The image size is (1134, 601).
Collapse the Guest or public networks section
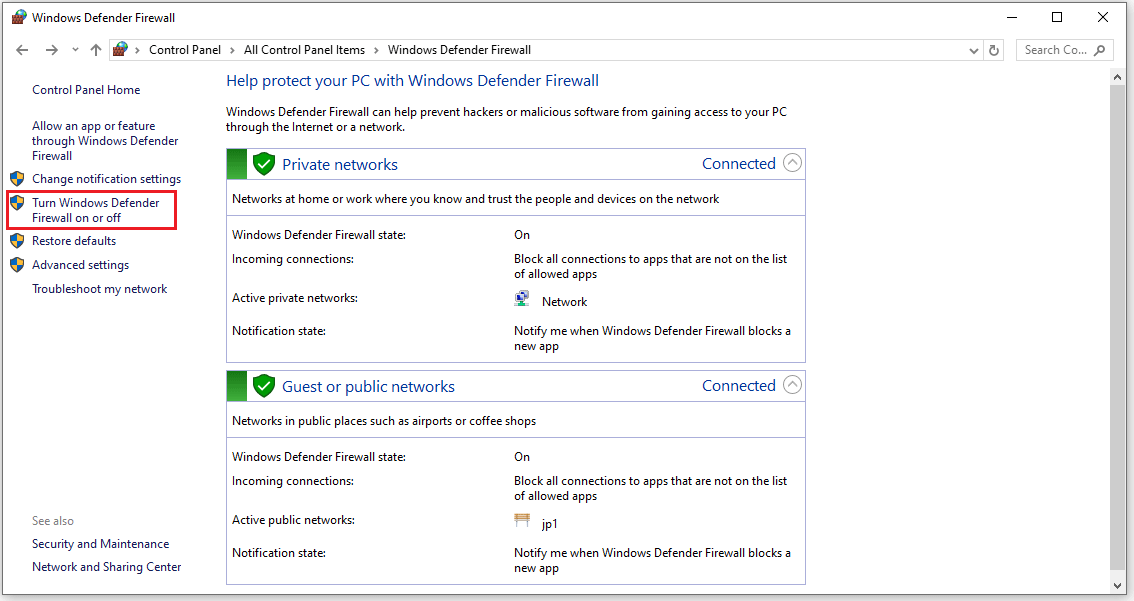pos(791,384)
